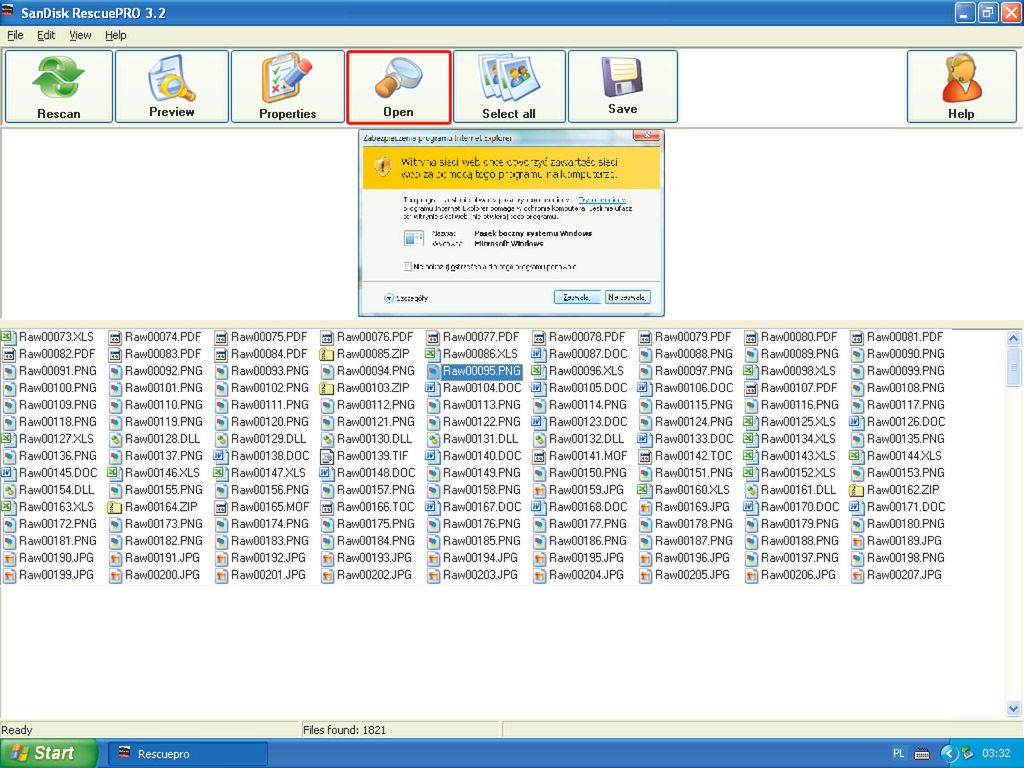Viewport: 1024px width, 768px height.
Task: Open the Help menu in menu bar
Action: [116, 35]
